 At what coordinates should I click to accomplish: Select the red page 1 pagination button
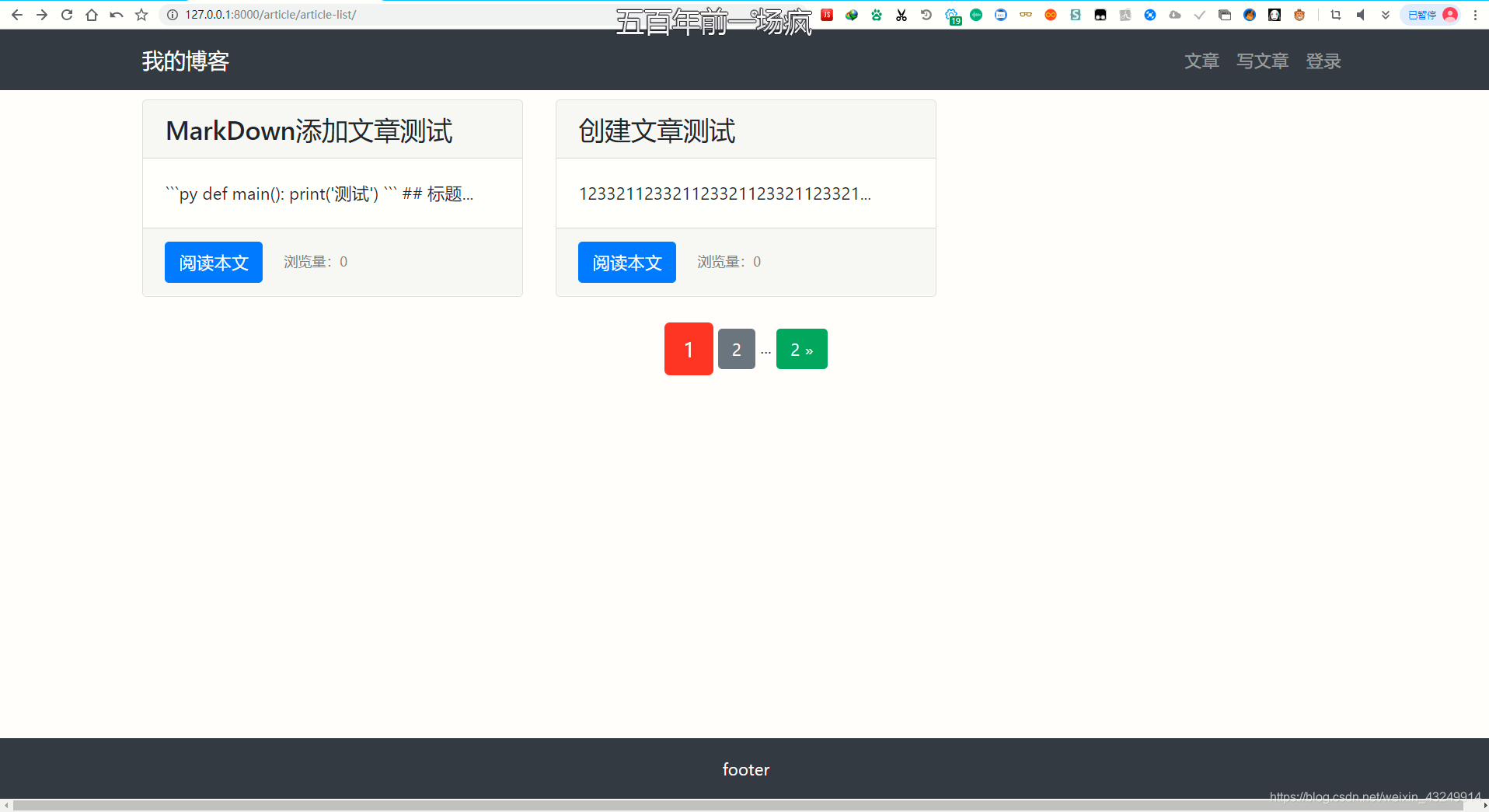[689, 349]
